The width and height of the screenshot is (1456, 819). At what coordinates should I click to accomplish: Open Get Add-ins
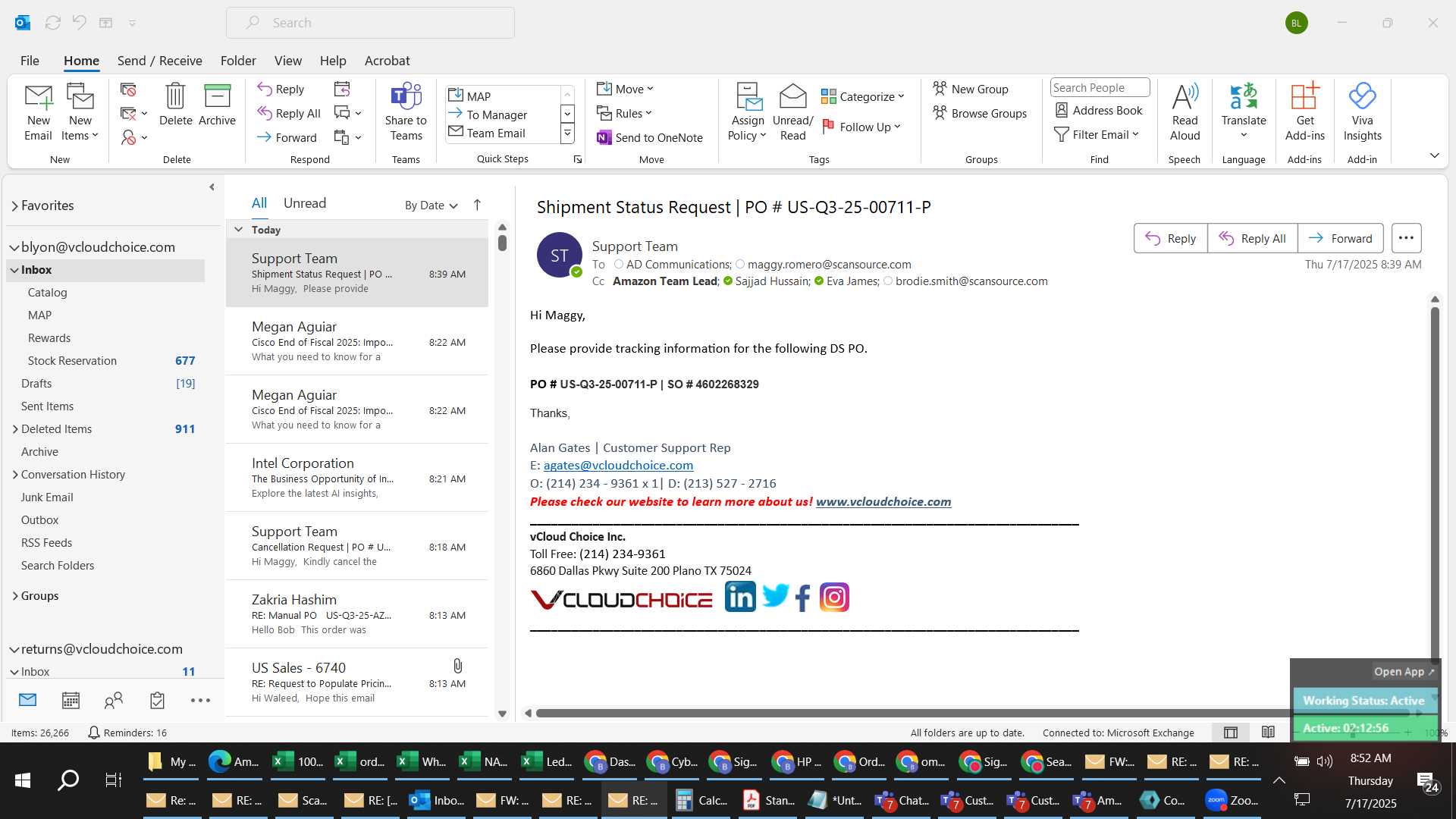[x=1305, y=112]
